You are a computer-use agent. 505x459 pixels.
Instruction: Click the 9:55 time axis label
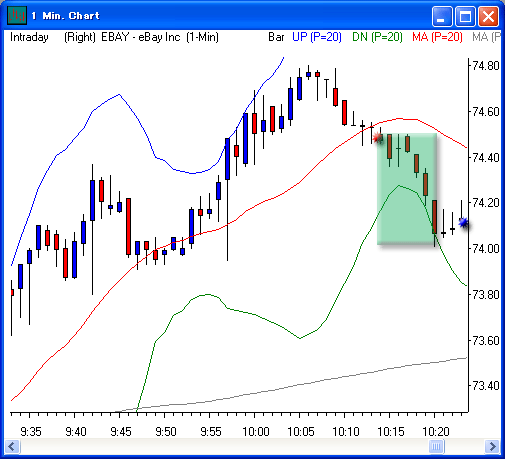tap(211, 432)
